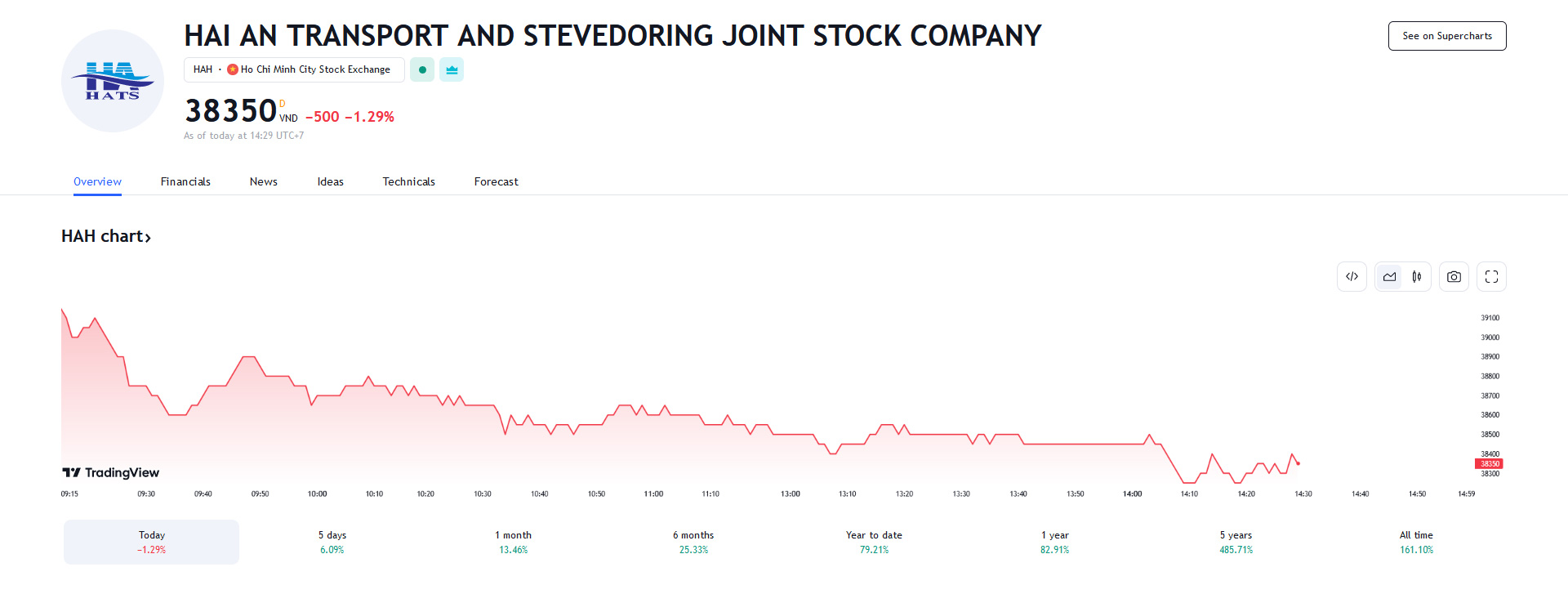Switch to candlestick chart style

[1417, 277]
